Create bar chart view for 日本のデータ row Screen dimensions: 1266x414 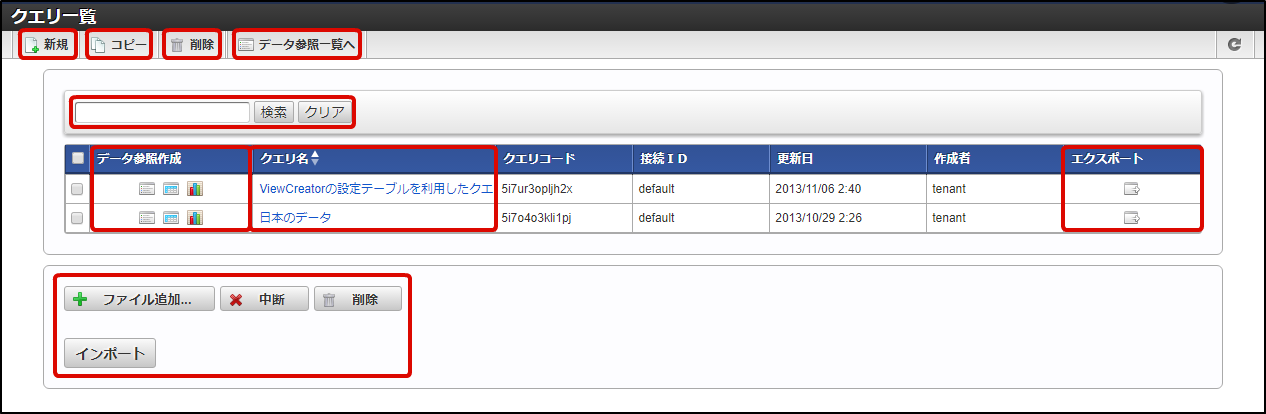(x=195, y=217)
